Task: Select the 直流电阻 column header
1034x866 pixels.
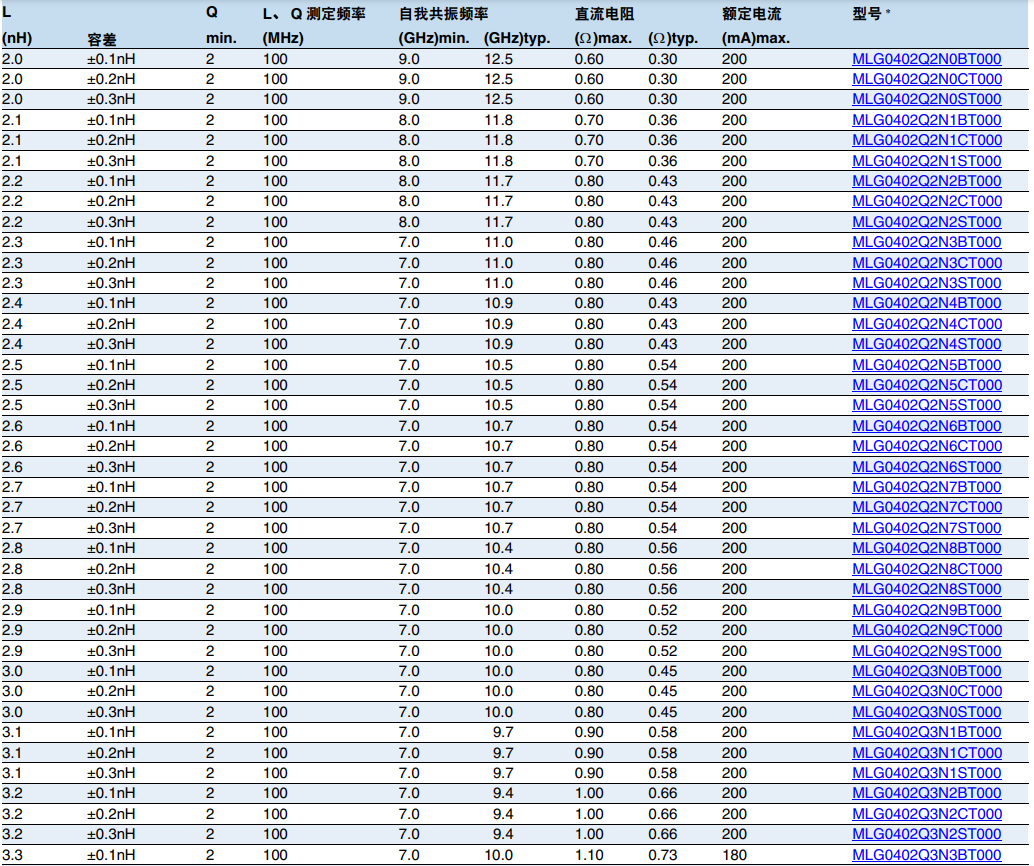Action: pos(605,14)
